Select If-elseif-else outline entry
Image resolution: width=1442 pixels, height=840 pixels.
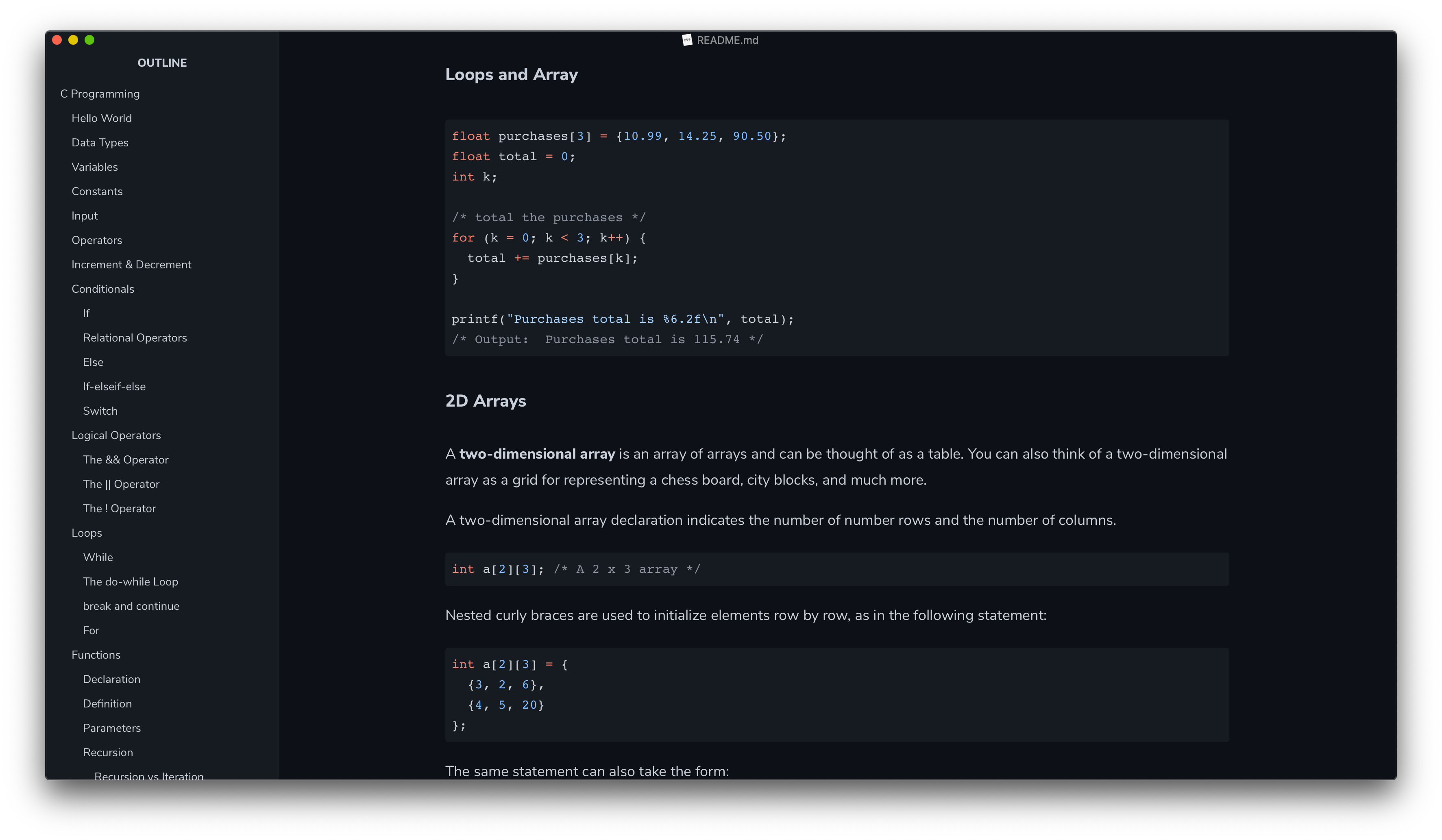114,387
